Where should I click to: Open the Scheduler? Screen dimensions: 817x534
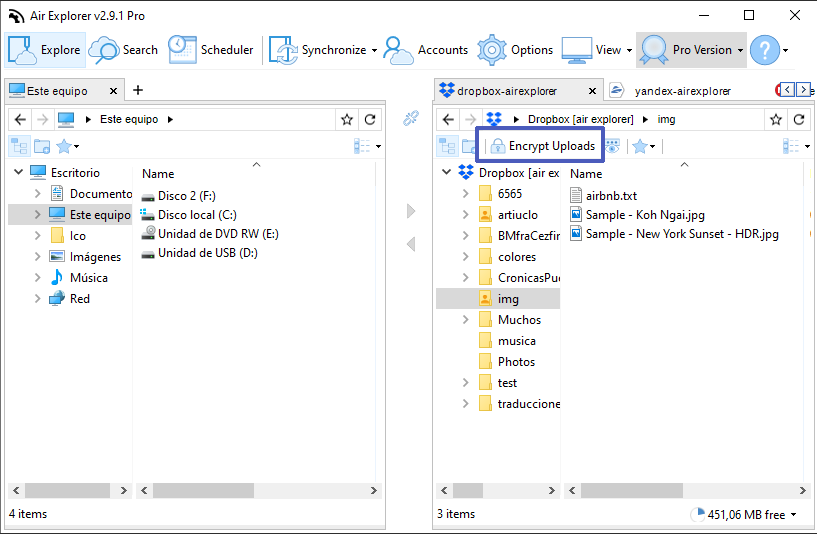pos(211,50)
